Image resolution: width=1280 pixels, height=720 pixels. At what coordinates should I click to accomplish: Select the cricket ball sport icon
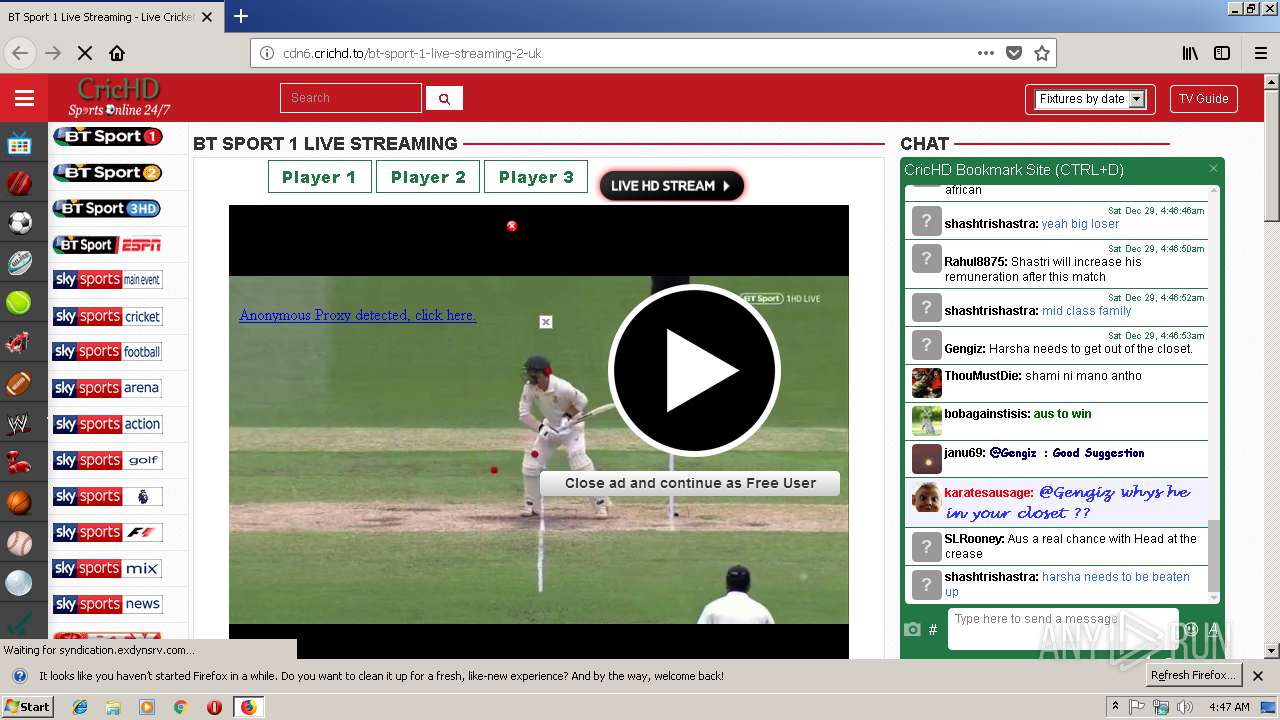[19, 184]
